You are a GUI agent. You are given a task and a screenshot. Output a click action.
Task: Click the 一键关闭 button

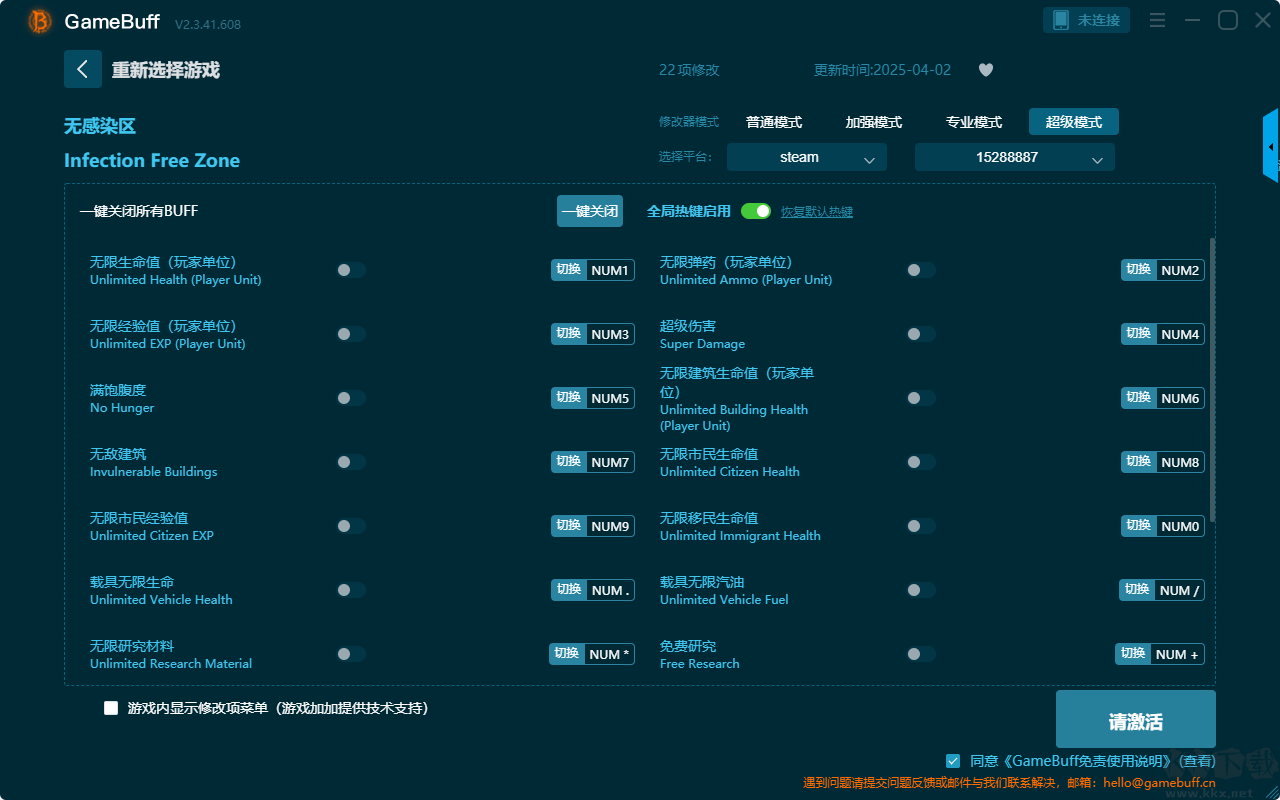point(590,211)
